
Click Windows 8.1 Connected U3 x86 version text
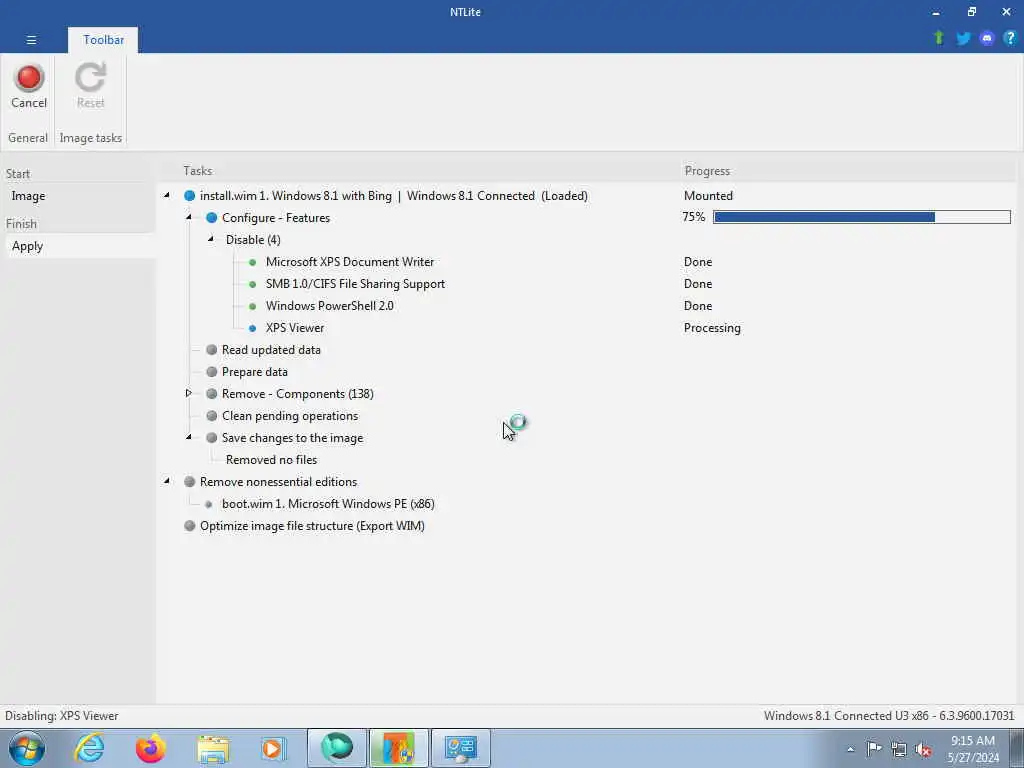[889, 716]
